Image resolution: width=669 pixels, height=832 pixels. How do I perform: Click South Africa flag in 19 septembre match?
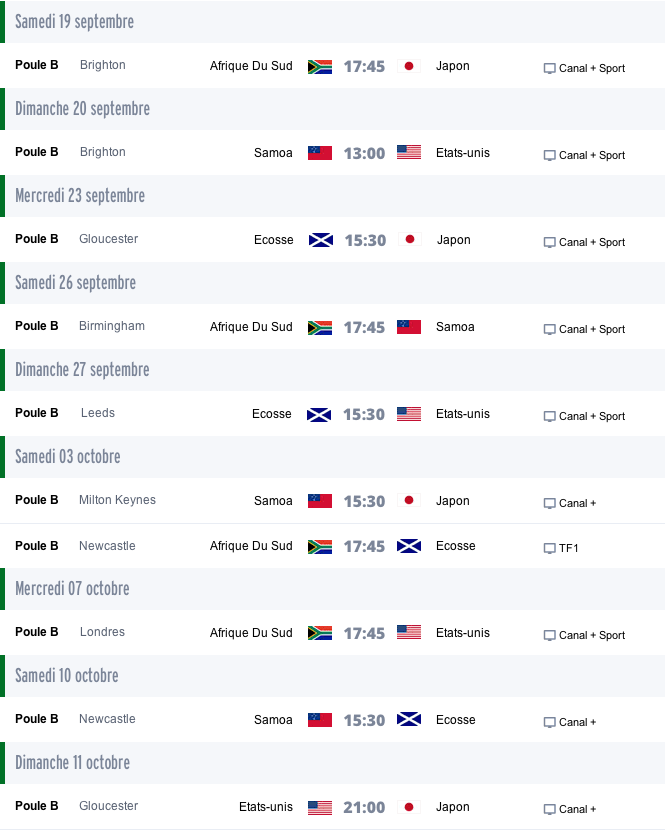coord(320,66)
